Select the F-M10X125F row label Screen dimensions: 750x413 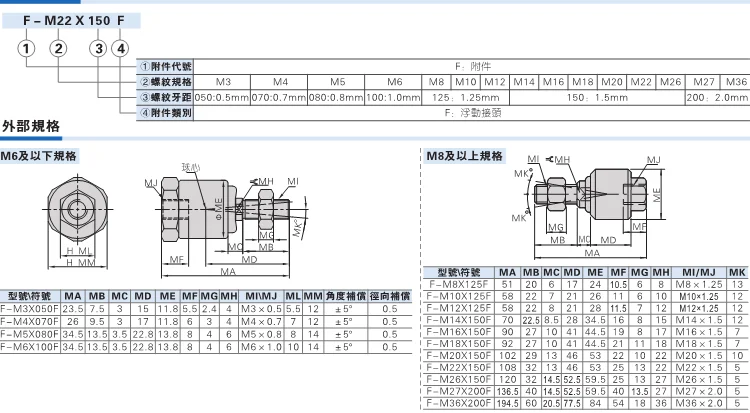(458, 296)
